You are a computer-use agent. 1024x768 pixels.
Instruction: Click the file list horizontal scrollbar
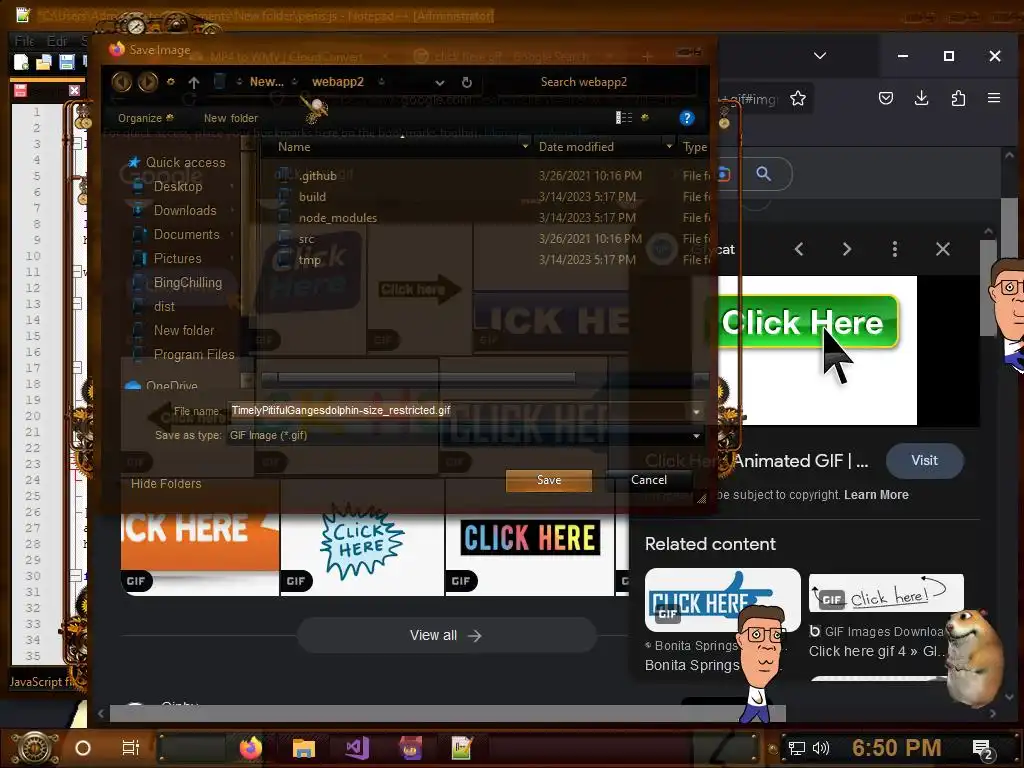tap(426, 377)
